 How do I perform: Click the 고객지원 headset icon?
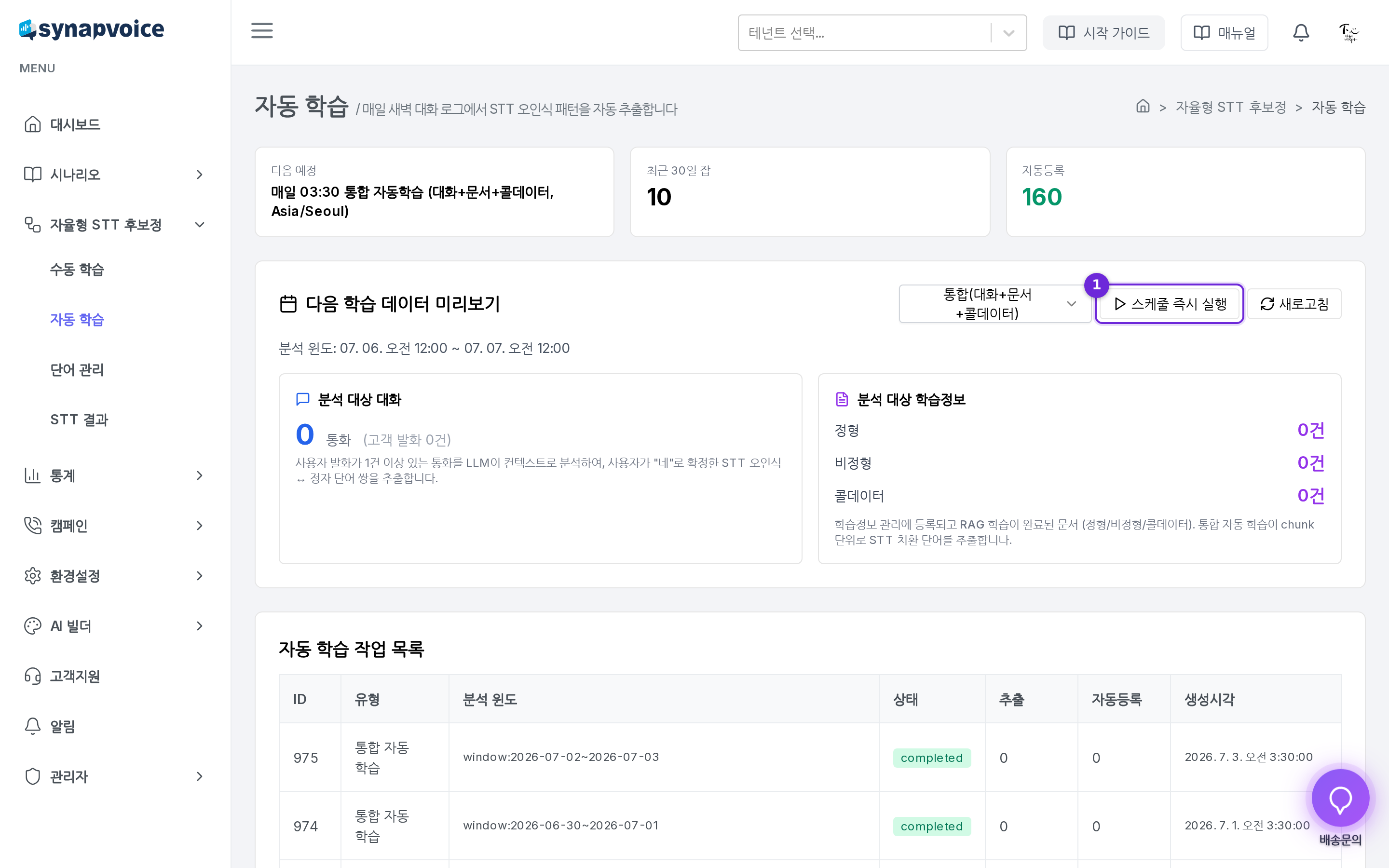point(33,676)
